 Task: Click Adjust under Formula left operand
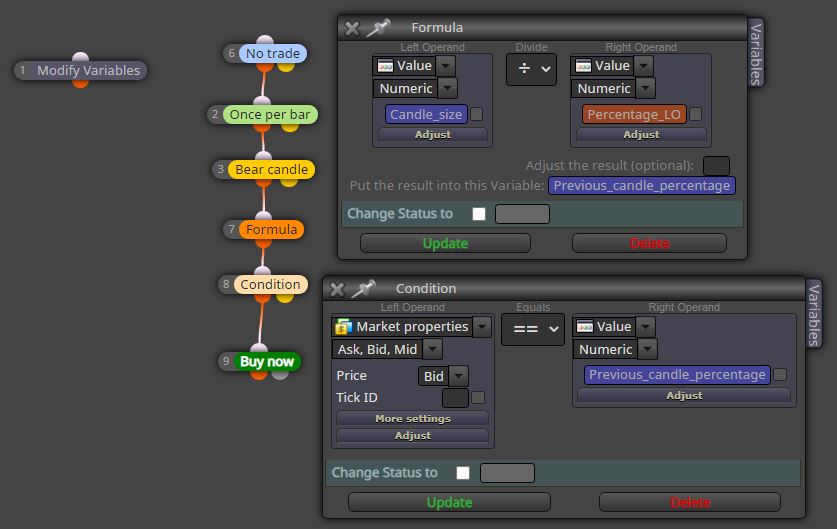point(433,135)
